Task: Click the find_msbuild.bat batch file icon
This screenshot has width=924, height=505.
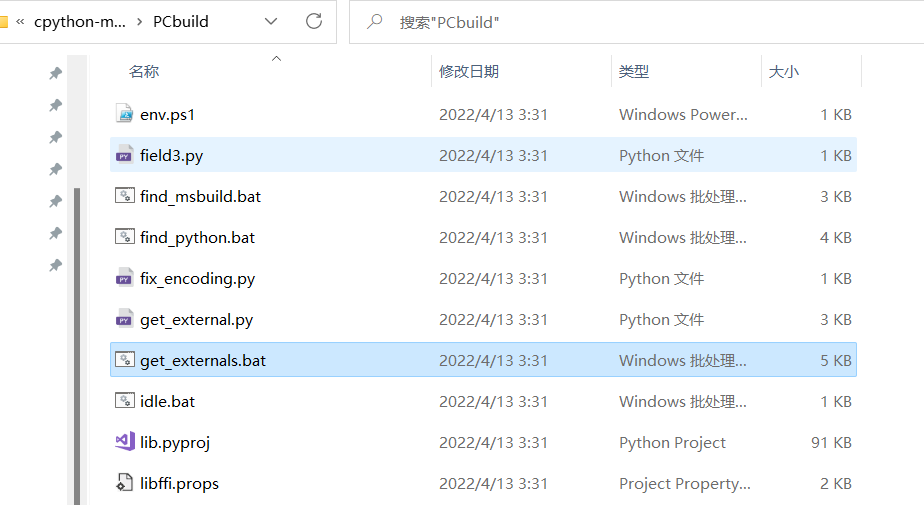Action: tap(125, 196)
